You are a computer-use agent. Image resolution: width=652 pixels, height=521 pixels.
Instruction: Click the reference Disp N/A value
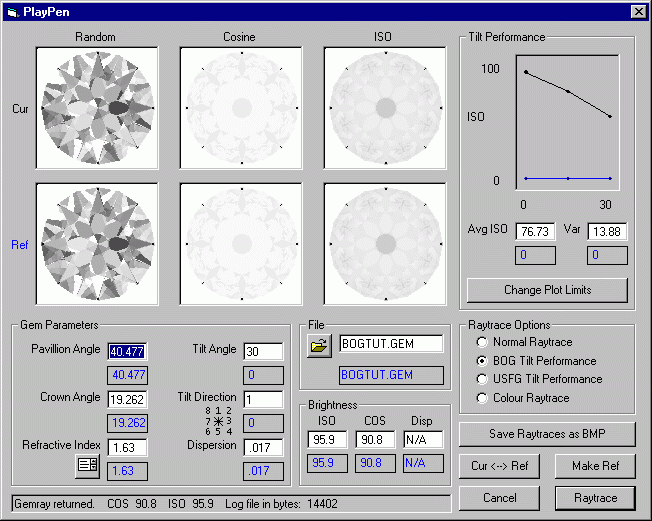click(x=423, y=463)
